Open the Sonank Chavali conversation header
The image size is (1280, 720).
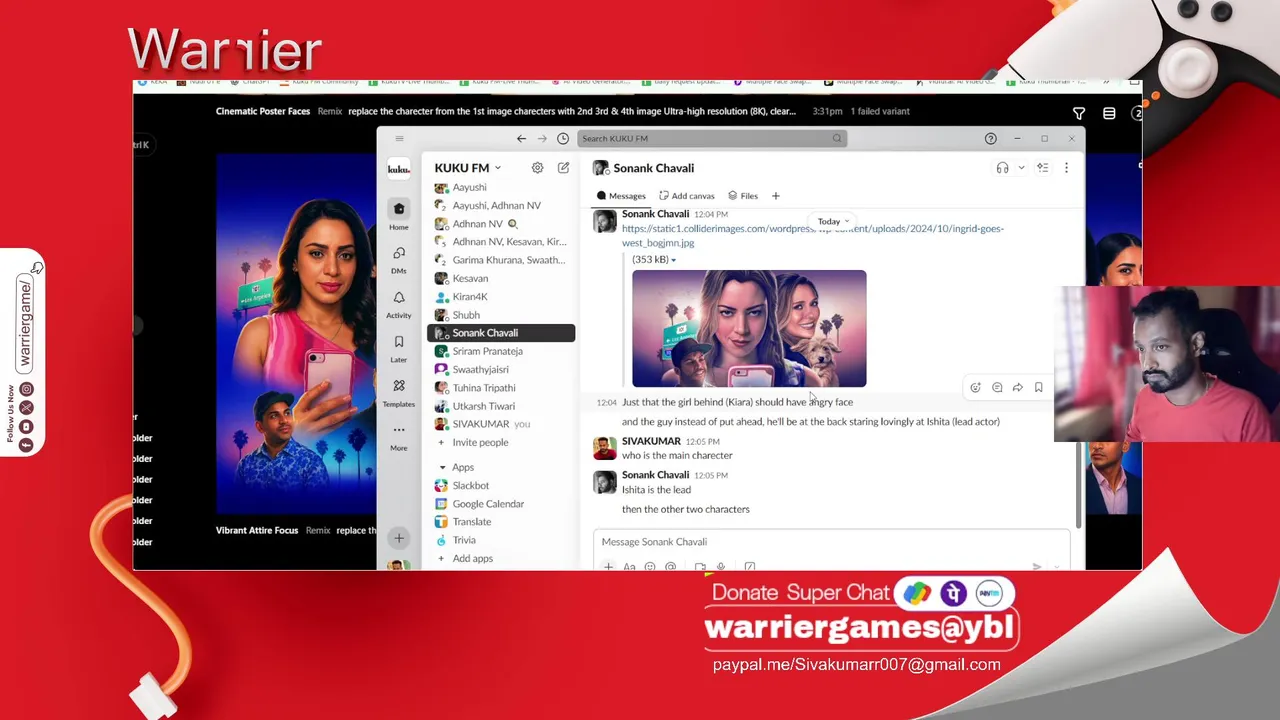644,168
